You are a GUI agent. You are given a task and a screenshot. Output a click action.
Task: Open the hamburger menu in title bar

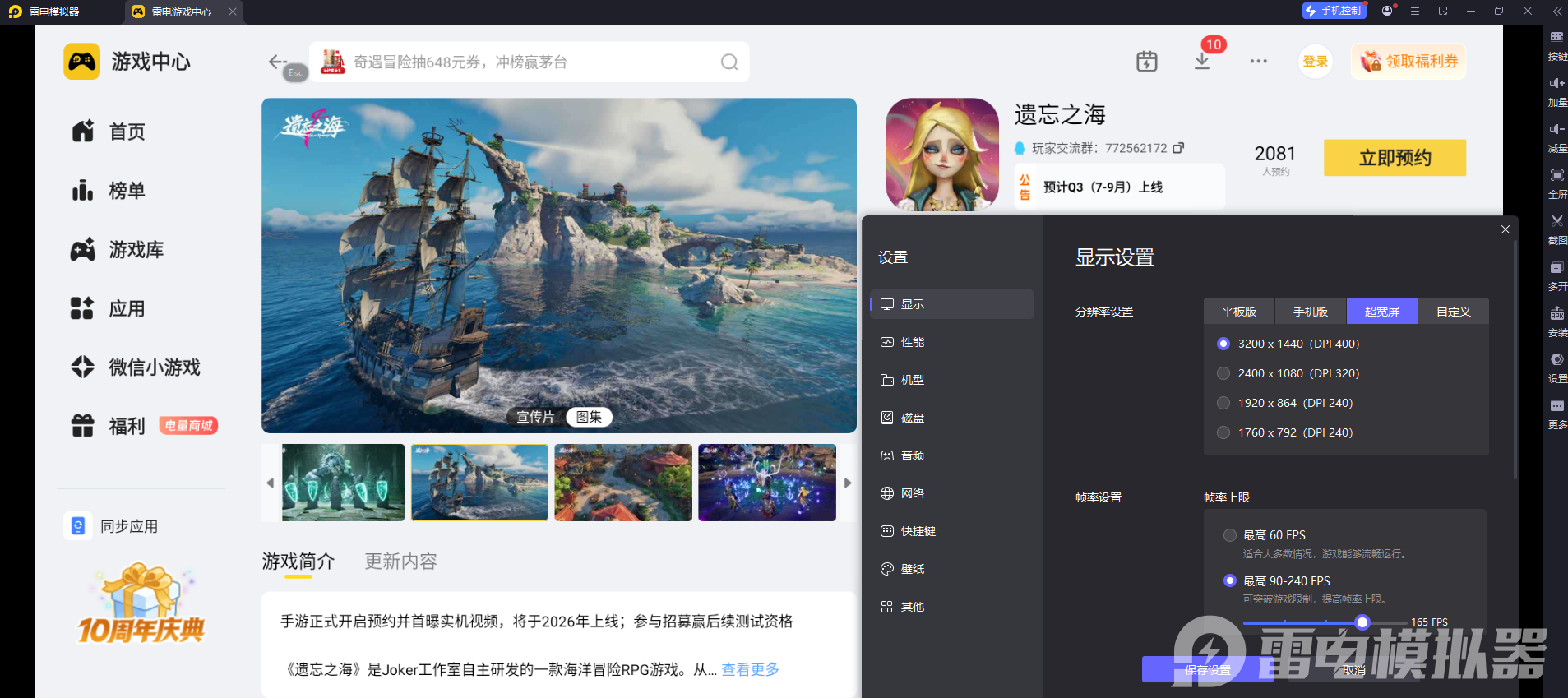coord(1415,12)
